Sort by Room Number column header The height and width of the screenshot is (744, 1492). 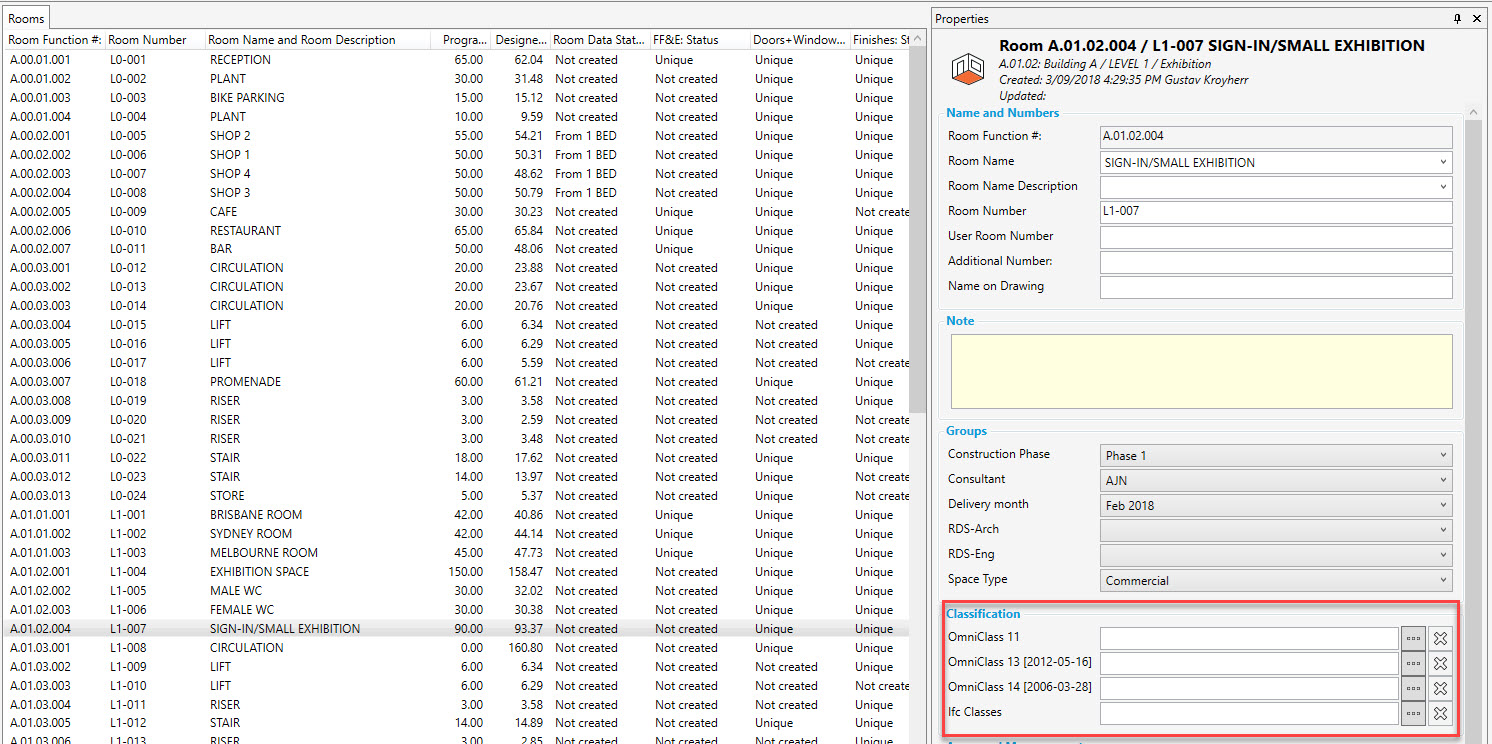148,40
